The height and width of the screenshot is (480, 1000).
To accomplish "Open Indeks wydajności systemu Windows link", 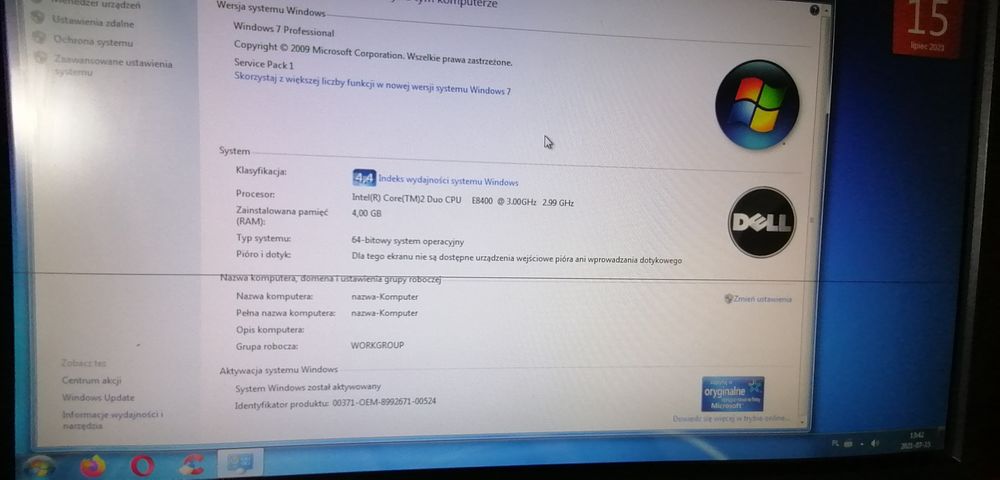I will point(448,180).
